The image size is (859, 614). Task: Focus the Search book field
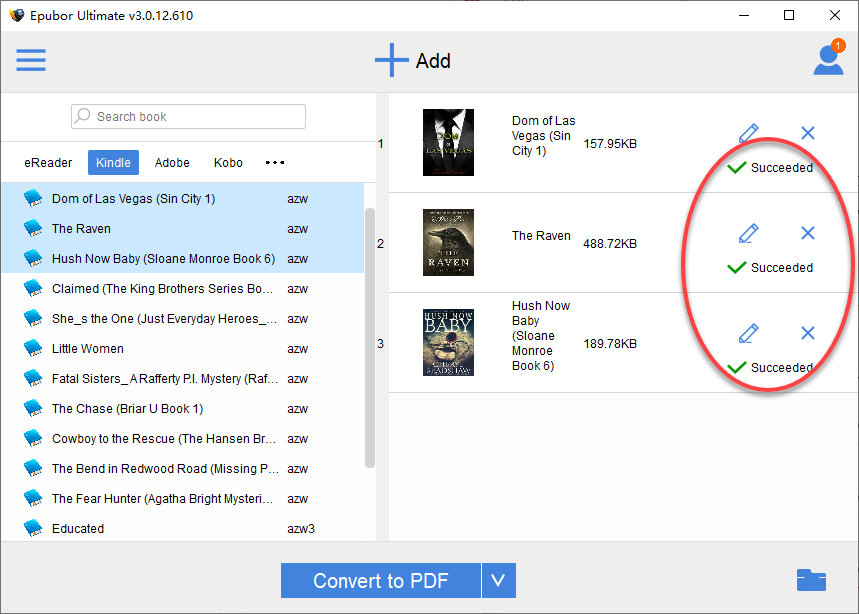[x=188, y=117]
